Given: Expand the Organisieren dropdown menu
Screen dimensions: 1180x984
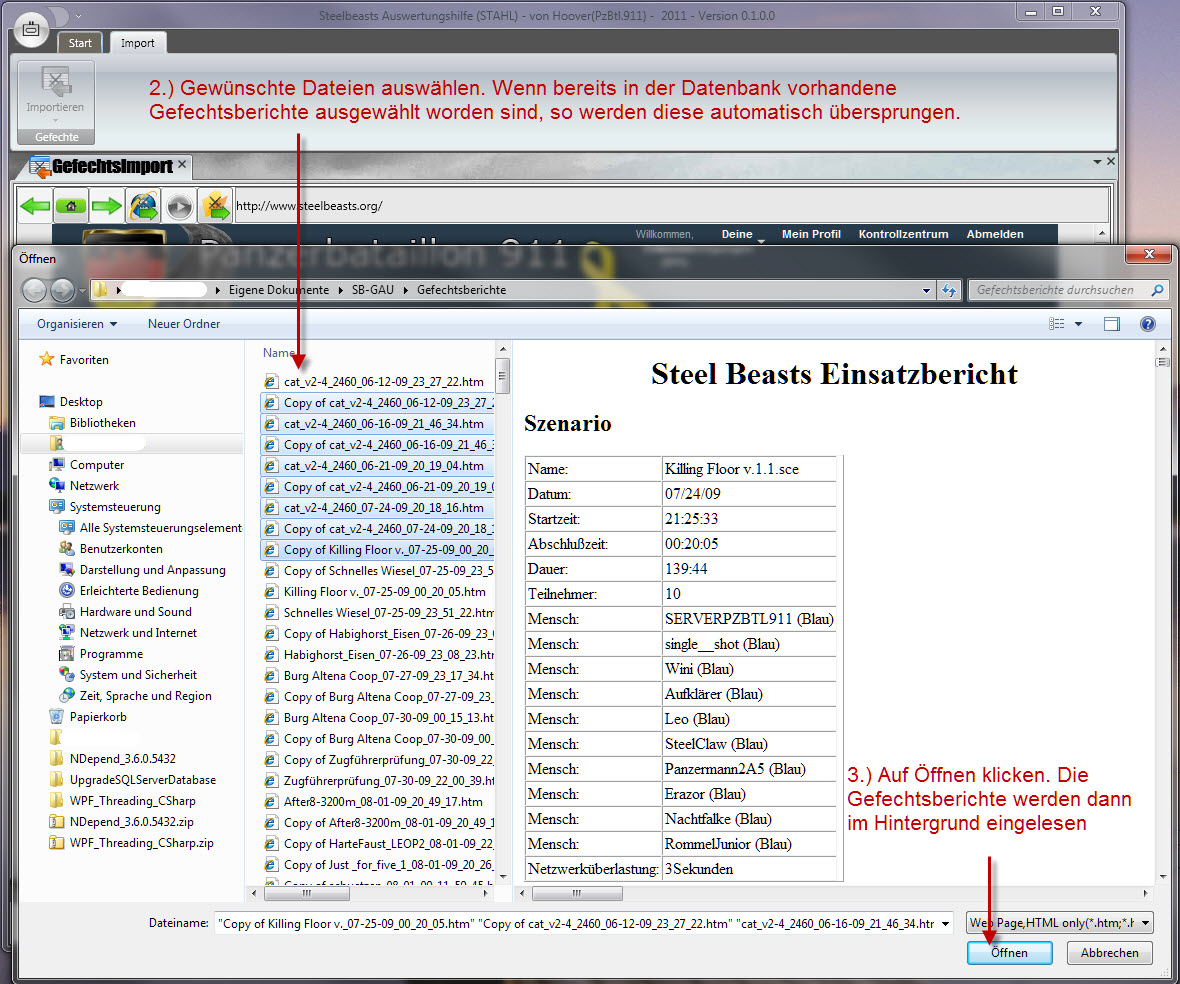Looking at the screenshot, I should click(x=77, y=324).
